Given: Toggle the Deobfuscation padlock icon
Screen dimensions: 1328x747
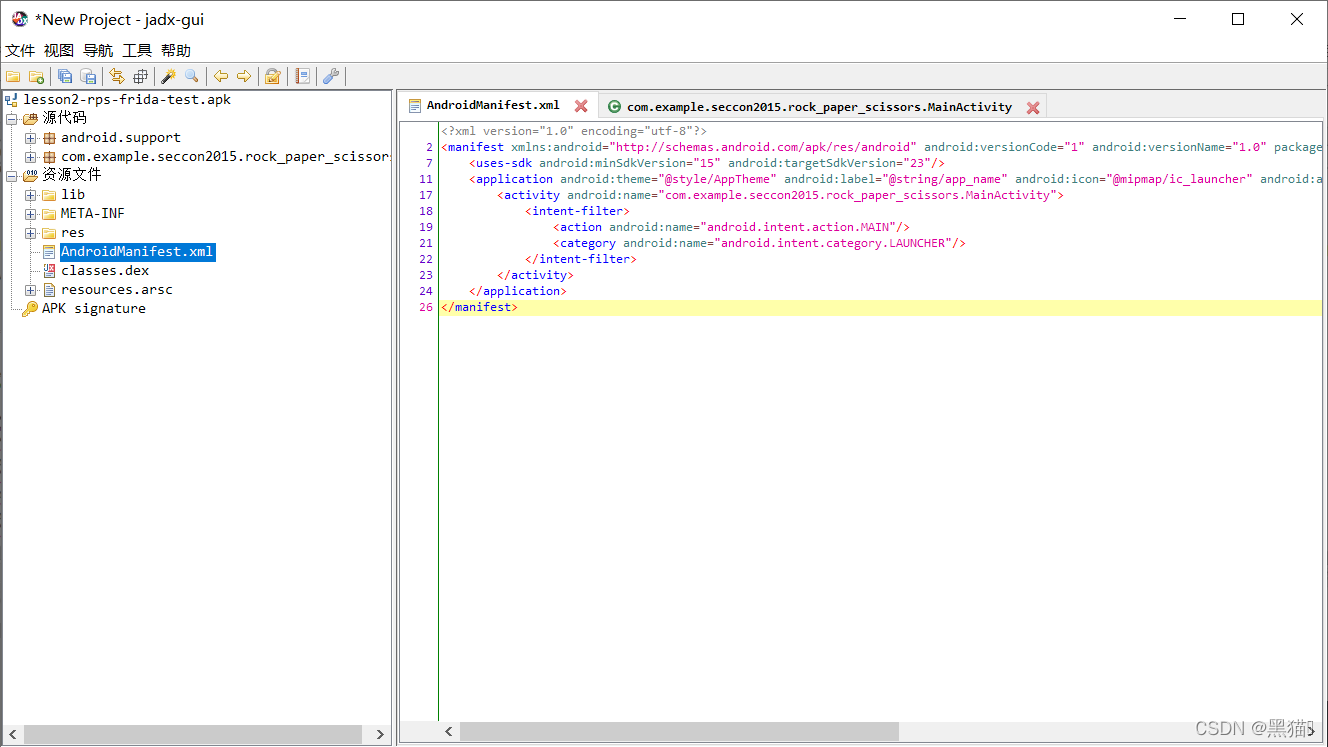Looking at the screenshot, I should click(x=272, y=76).
